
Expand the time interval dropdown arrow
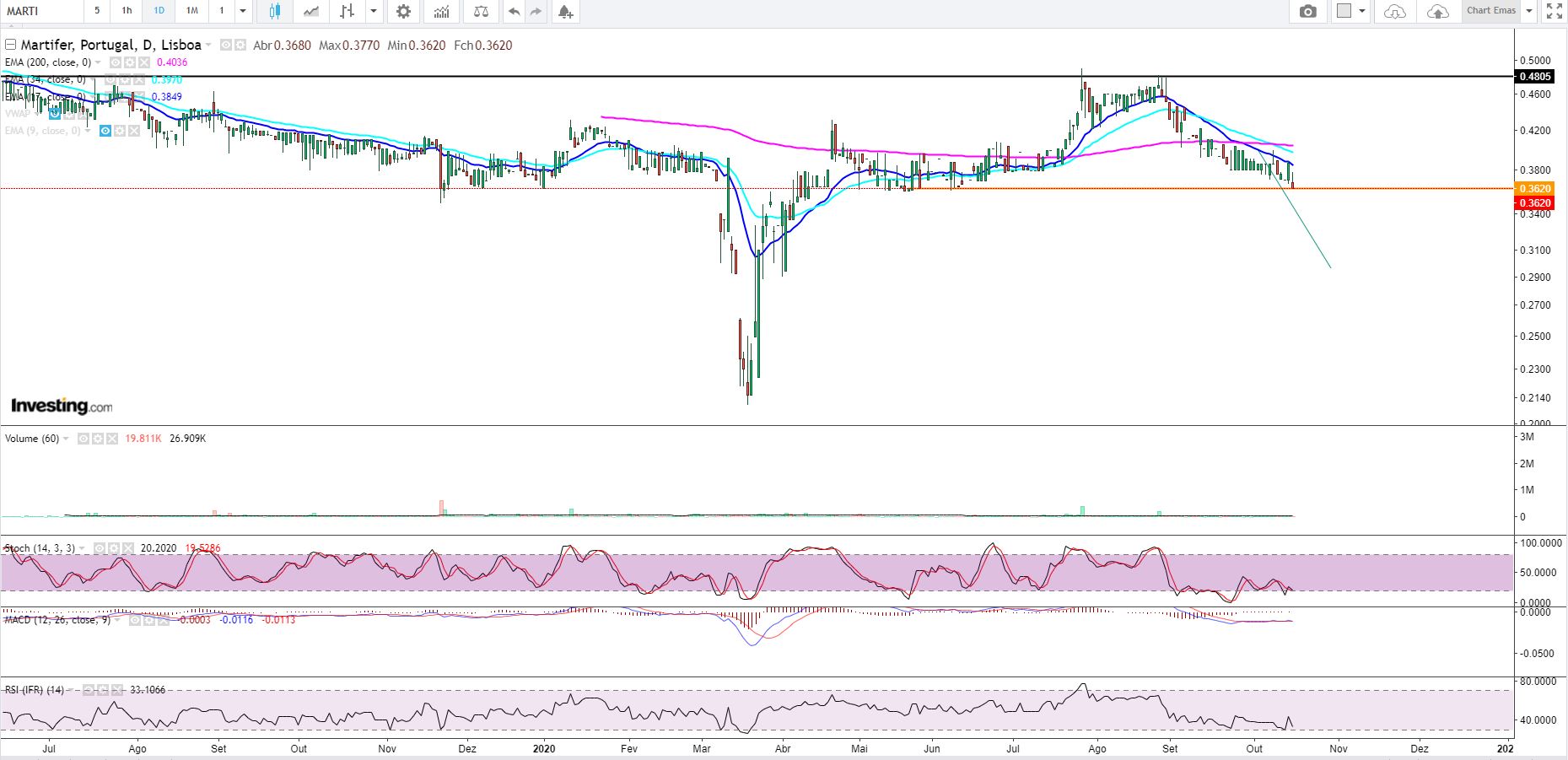pos(243,11)
